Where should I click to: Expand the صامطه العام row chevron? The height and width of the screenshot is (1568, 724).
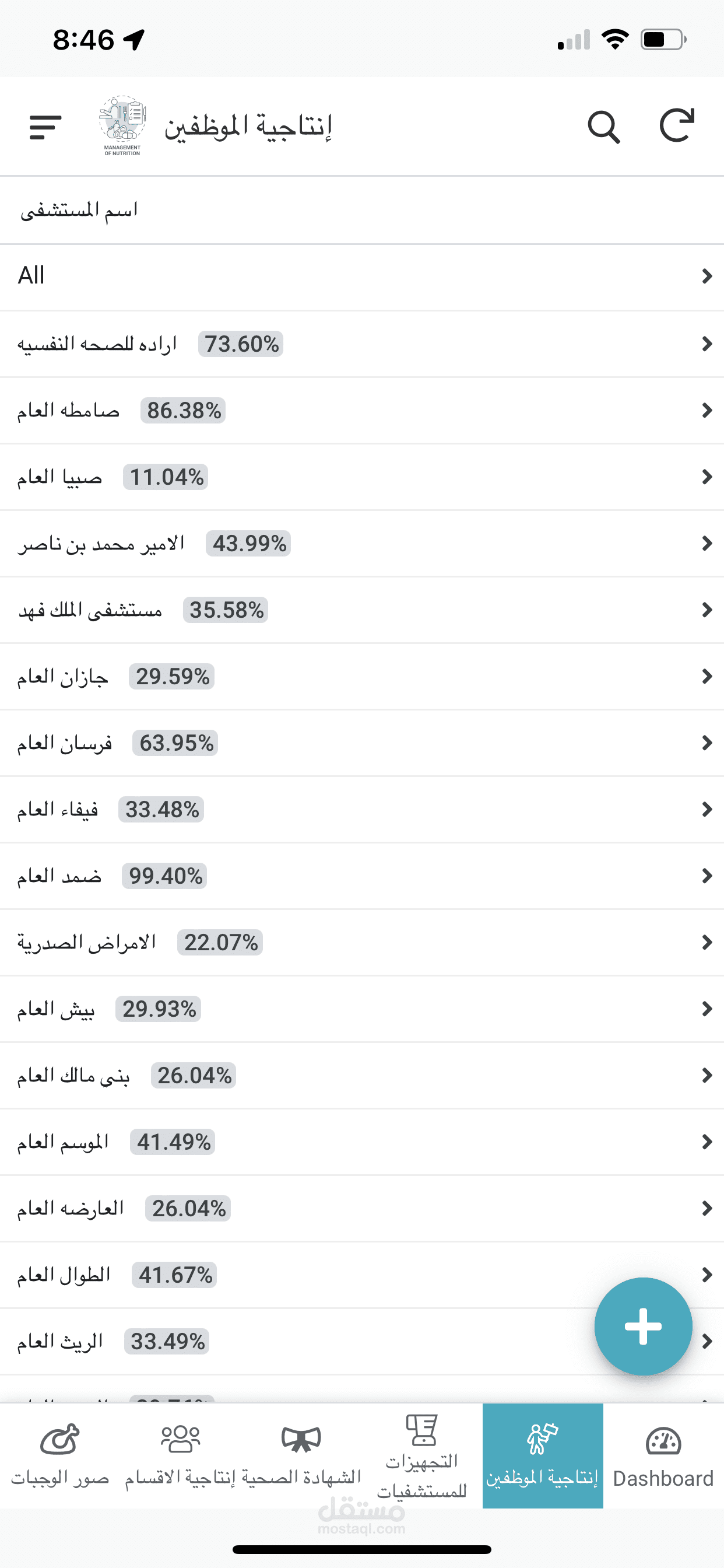706,411
